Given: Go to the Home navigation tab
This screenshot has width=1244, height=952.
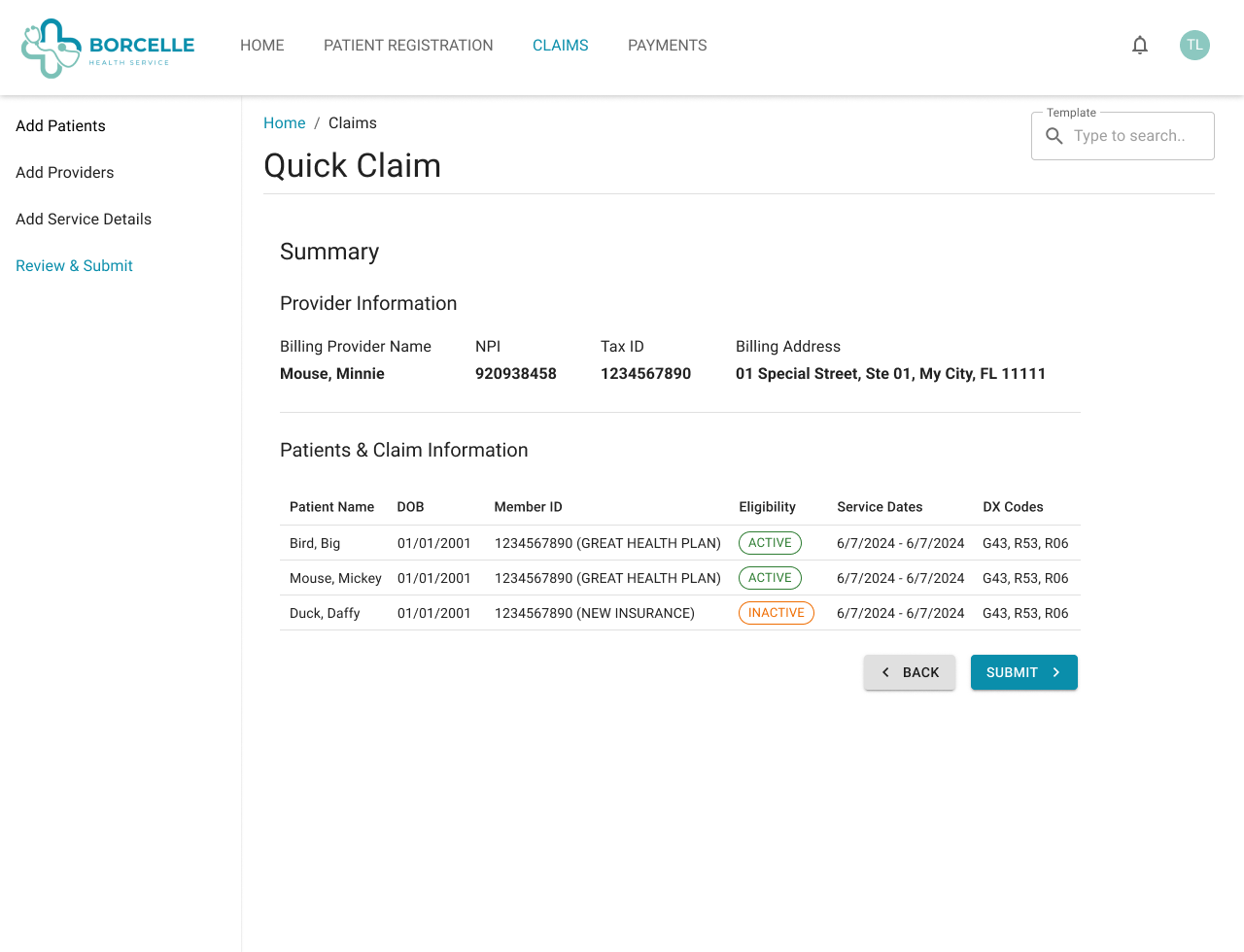Looking at the screenshot, I should pyautogui.click(x=262, y=46).
